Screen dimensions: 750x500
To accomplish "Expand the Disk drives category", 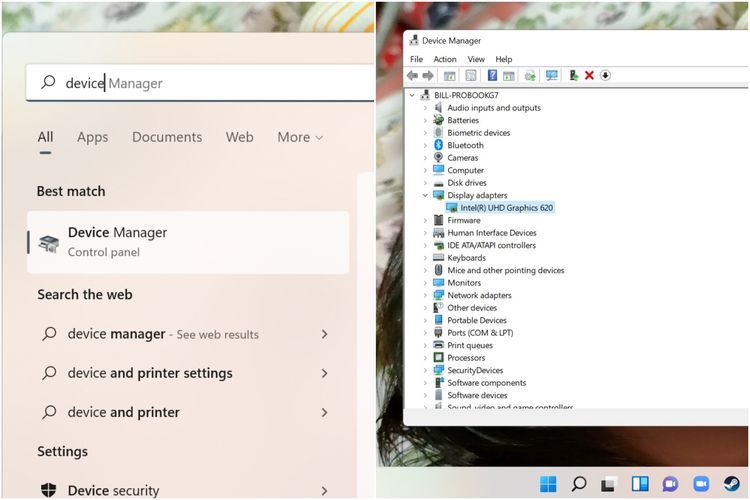I will [425, 183].
